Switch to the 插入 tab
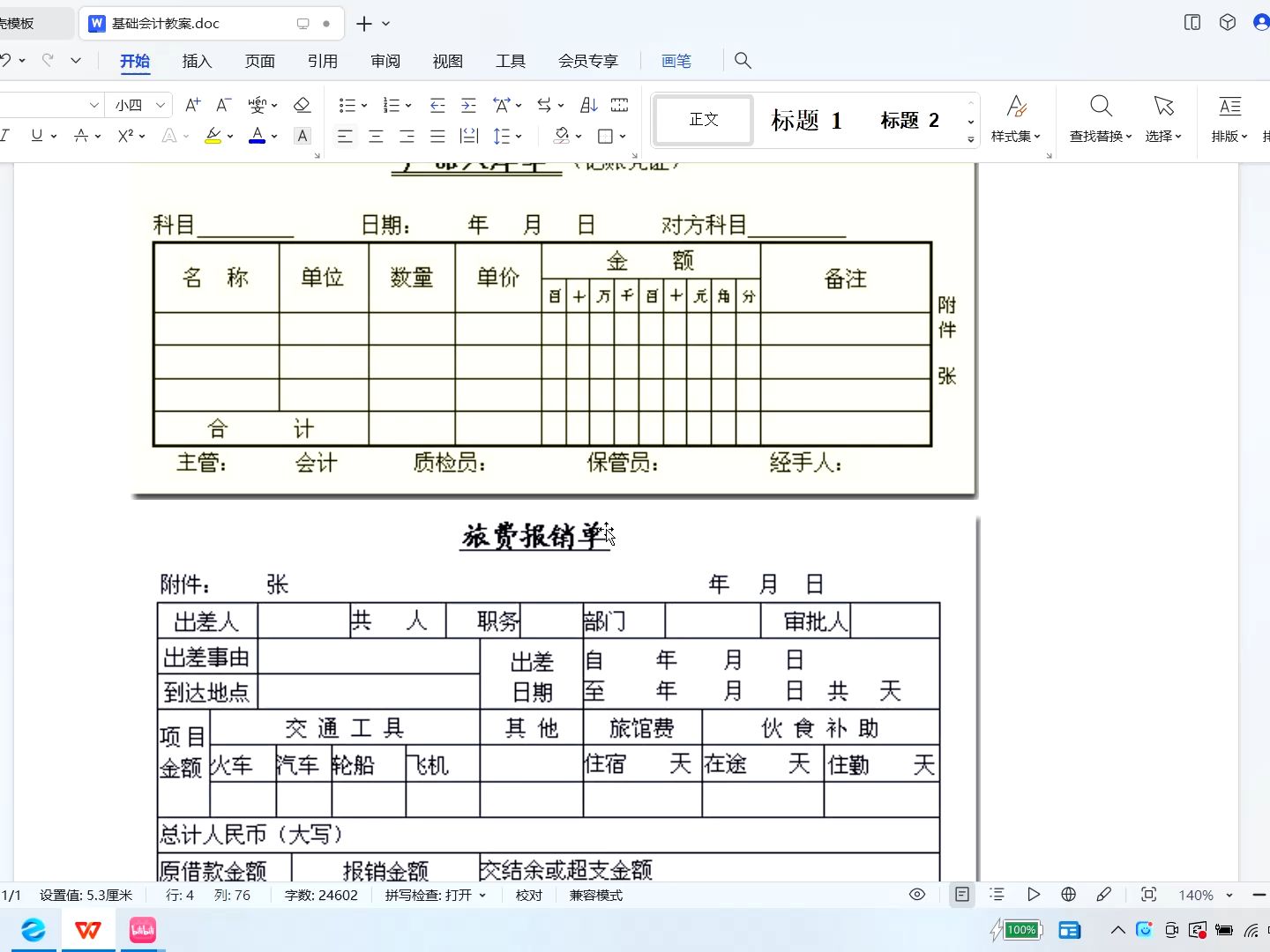This screenshot has height=952, width=1270. 198,61
